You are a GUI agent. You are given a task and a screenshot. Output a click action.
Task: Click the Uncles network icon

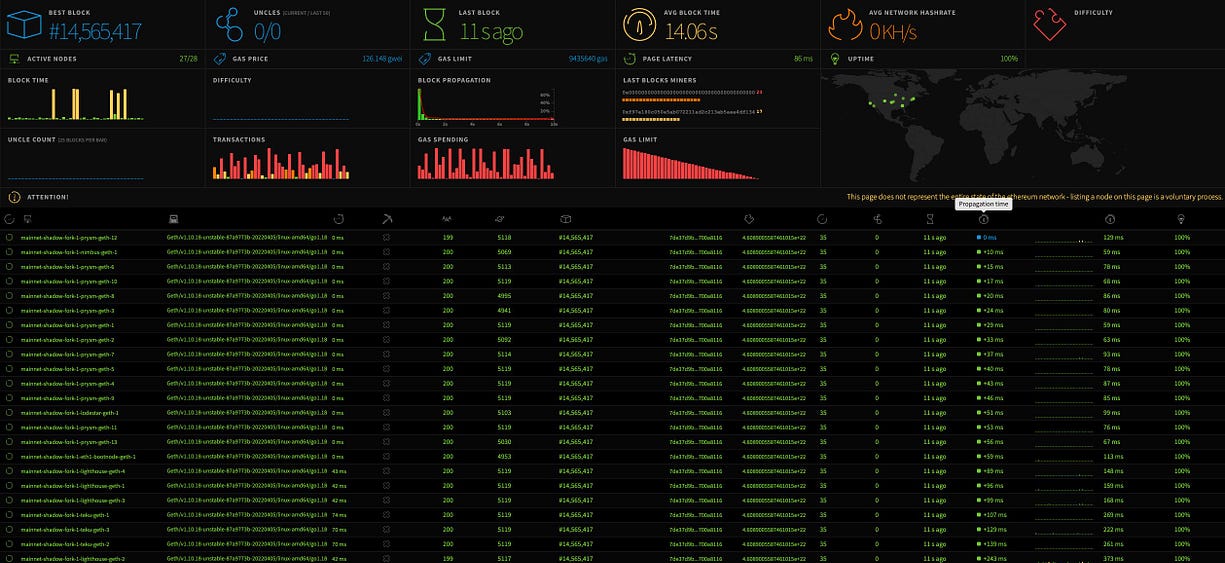coord(230,24)
